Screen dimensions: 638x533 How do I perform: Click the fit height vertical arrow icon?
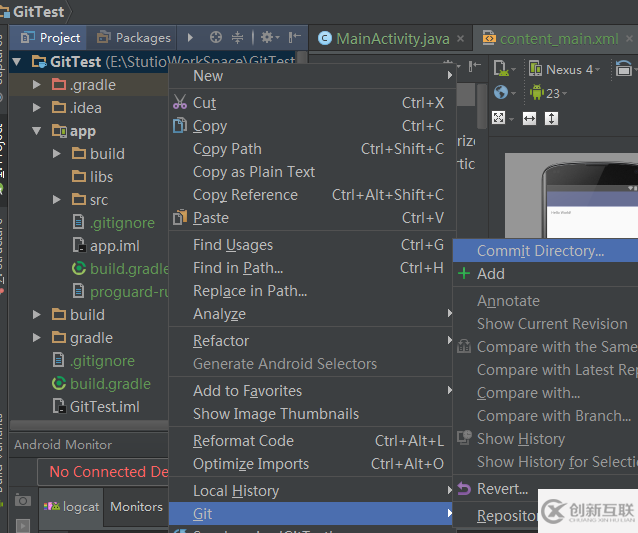point(551,118)
